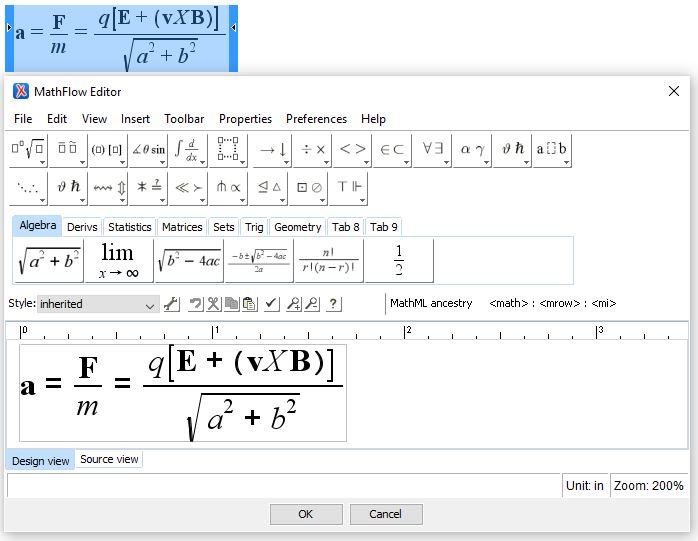698x541 pixels.
Task: Open the superscript and radical templates palette
Action: coord(28,151)
